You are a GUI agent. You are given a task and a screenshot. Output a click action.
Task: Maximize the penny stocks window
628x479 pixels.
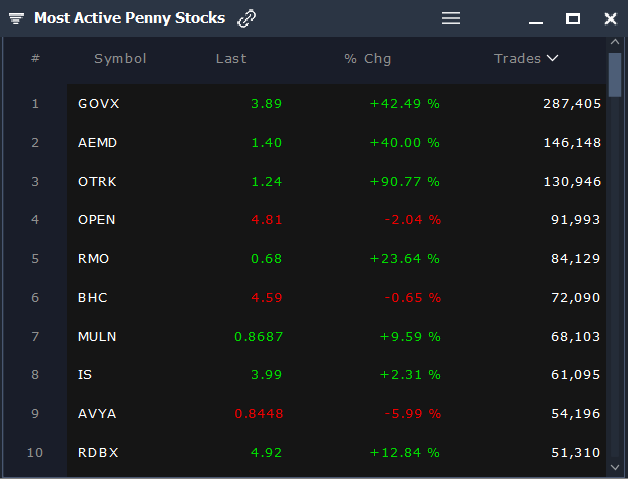(x=573, y=18)
